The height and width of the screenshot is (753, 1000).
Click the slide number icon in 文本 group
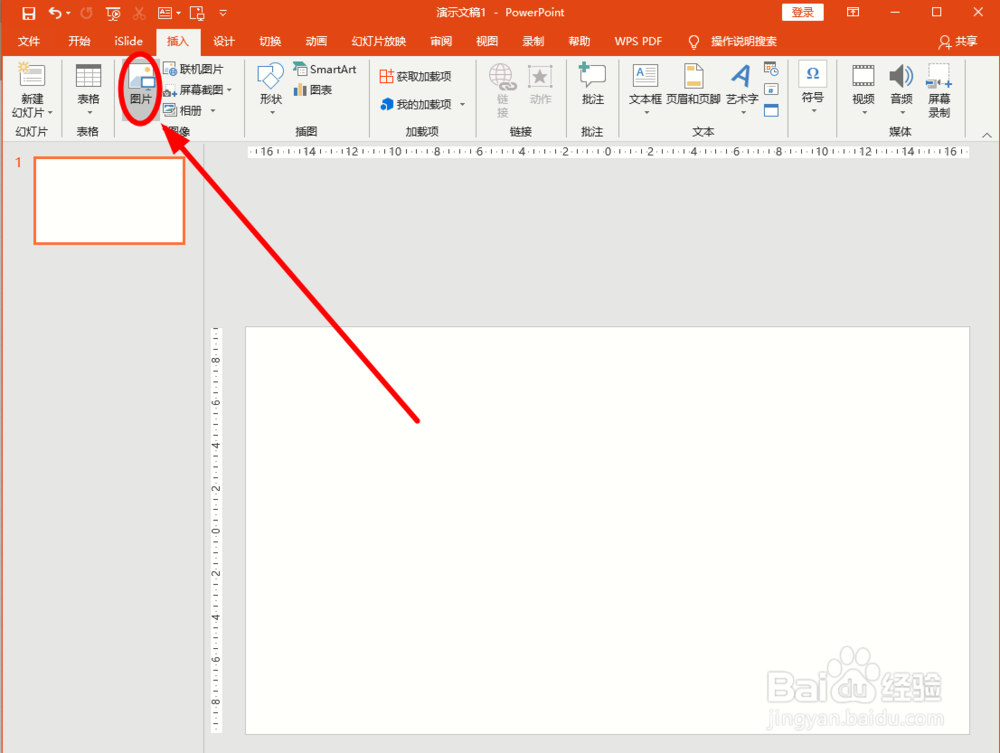(x=771, y=89)
